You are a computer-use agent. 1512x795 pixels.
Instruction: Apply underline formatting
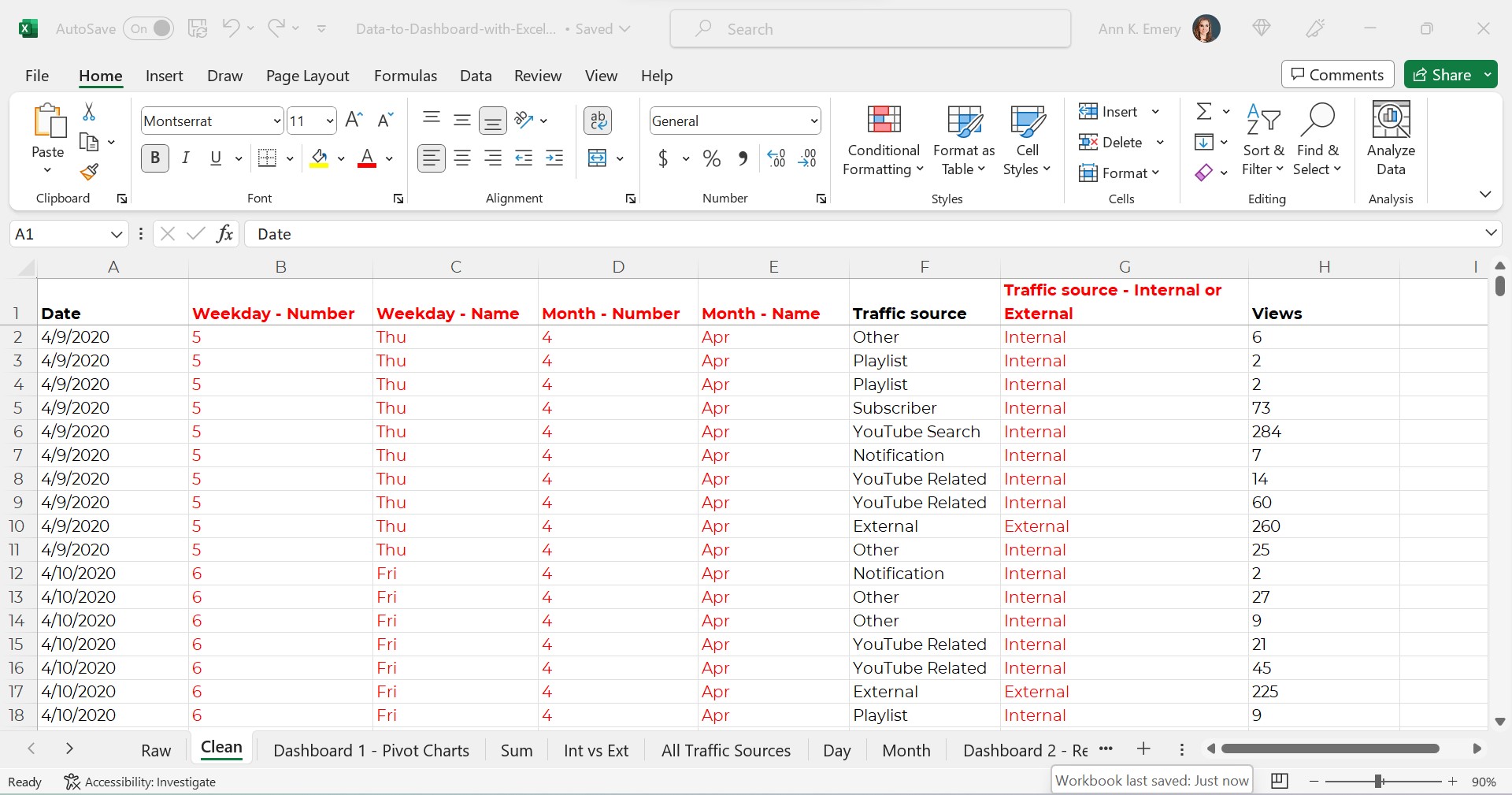(x=216, y=158)
